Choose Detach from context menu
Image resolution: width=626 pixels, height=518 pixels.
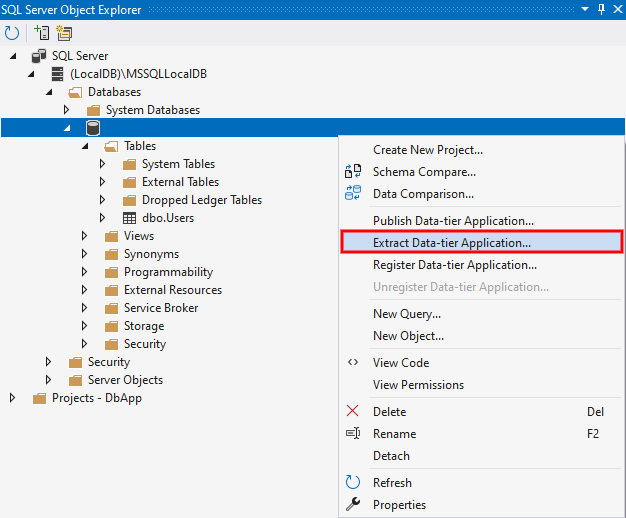(x=481, y=456)
